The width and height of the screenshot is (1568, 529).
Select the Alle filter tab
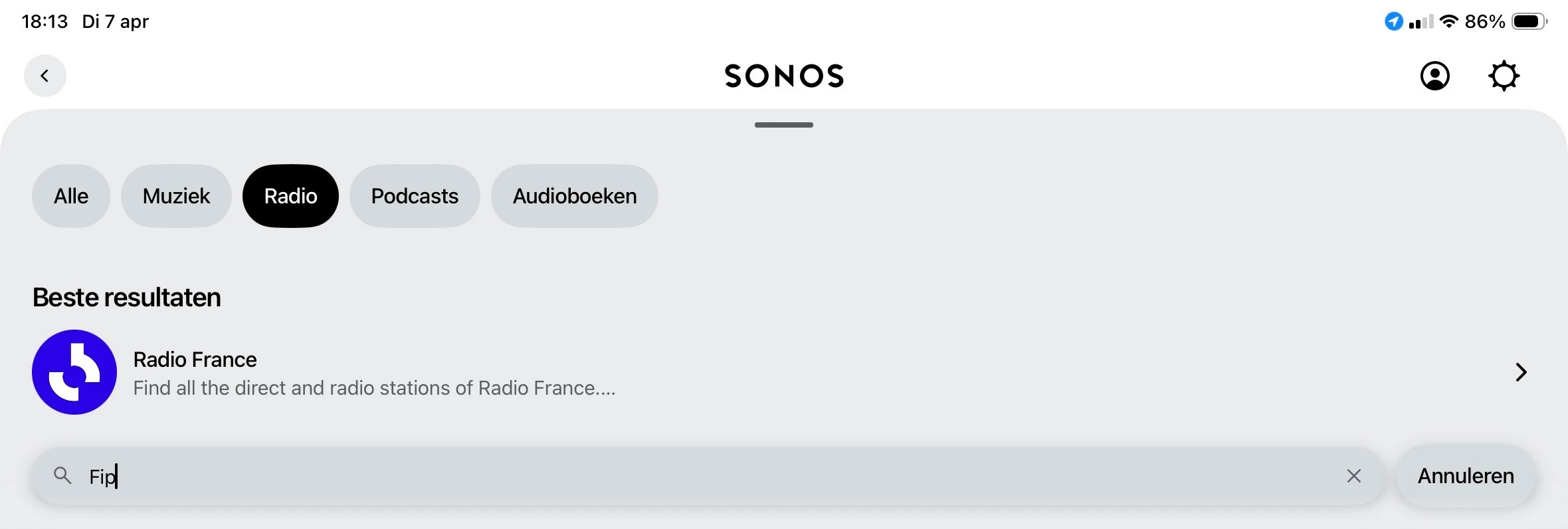point(71,196)
